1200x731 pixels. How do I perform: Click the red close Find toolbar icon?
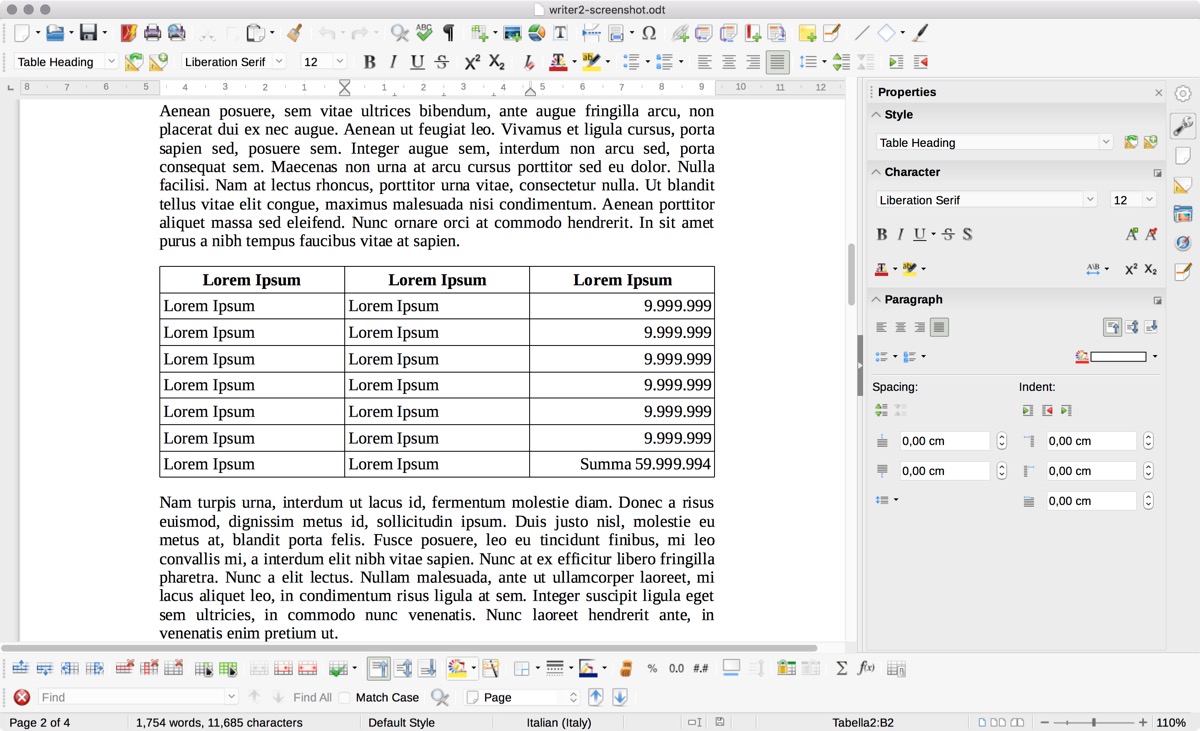point(21,697)
